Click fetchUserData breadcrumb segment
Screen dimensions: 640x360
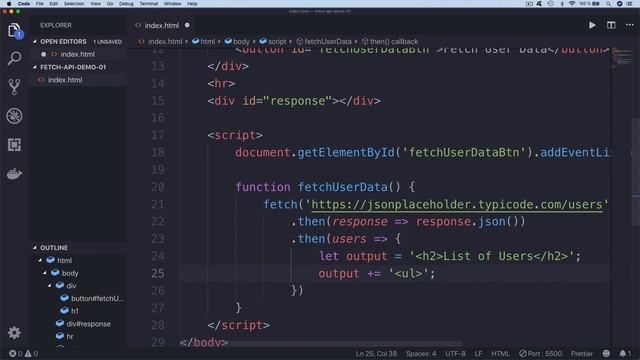[x=327, y=42]
